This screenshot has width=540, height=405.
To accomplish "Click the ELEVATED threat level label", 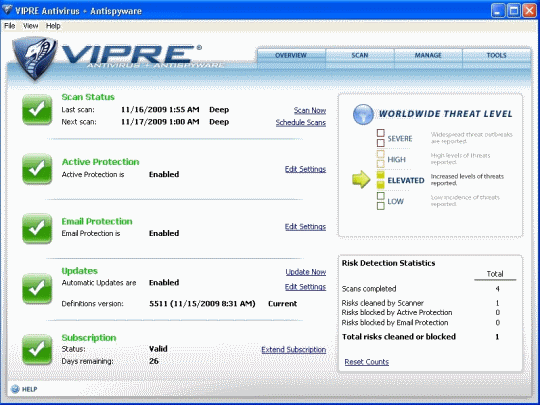I will click(x=406, y=180).
